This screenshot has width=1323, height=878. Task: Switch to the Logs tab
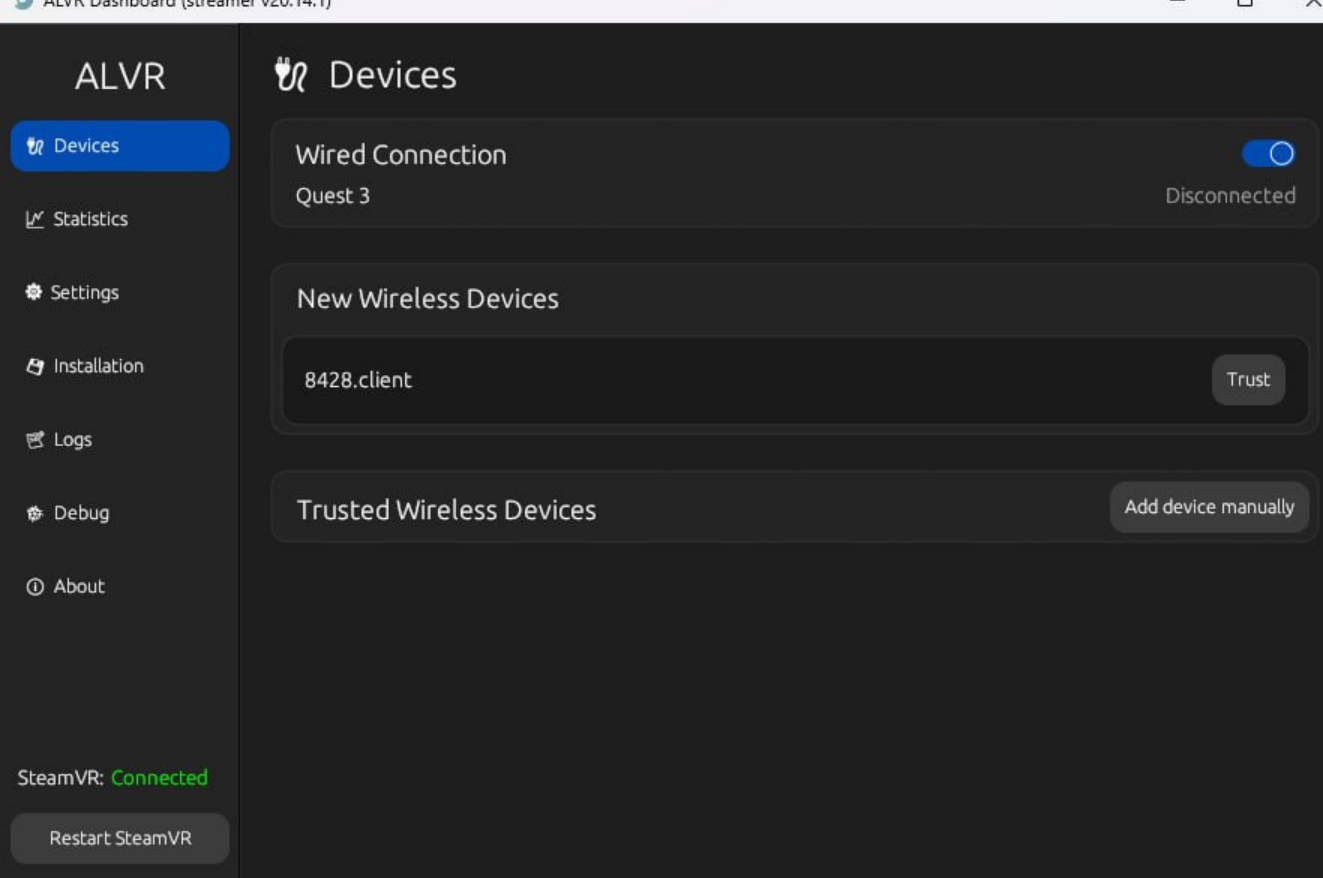[x=72, y=440]
